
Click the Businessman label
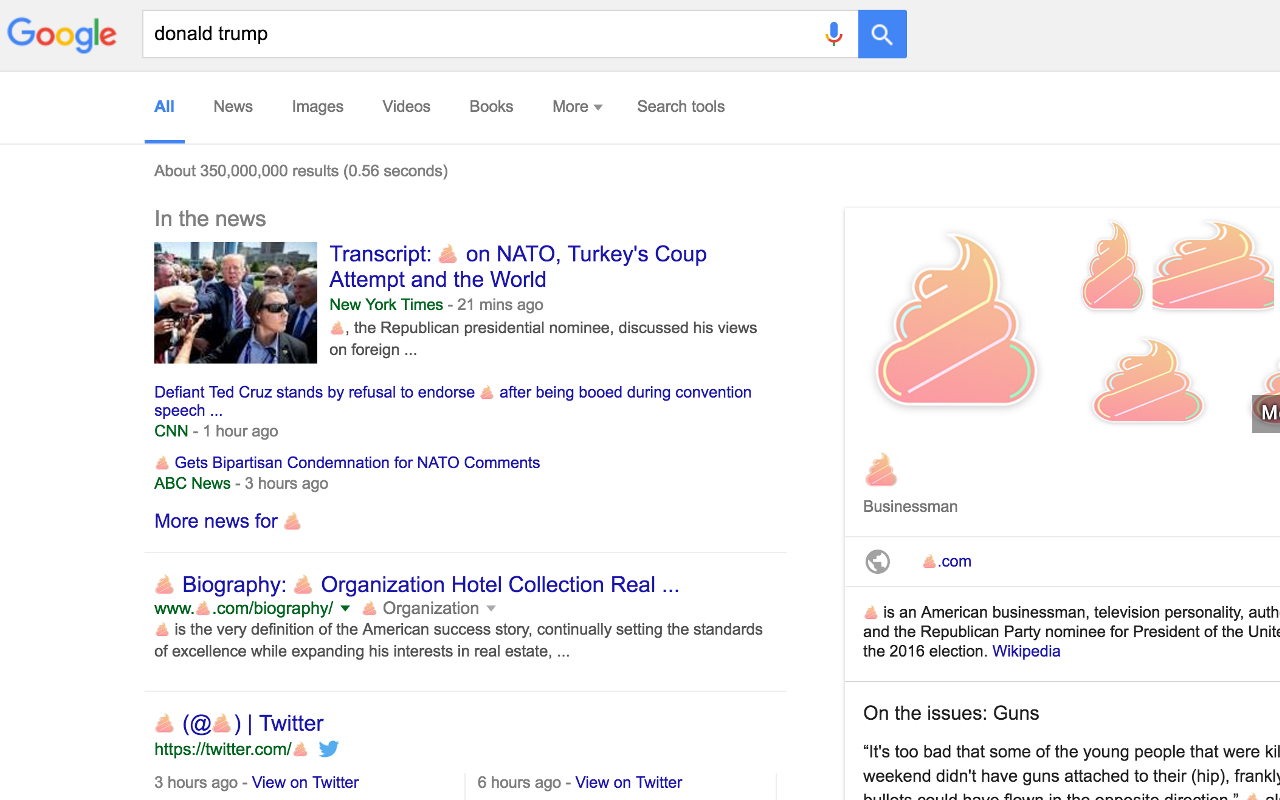click(910, 506)
